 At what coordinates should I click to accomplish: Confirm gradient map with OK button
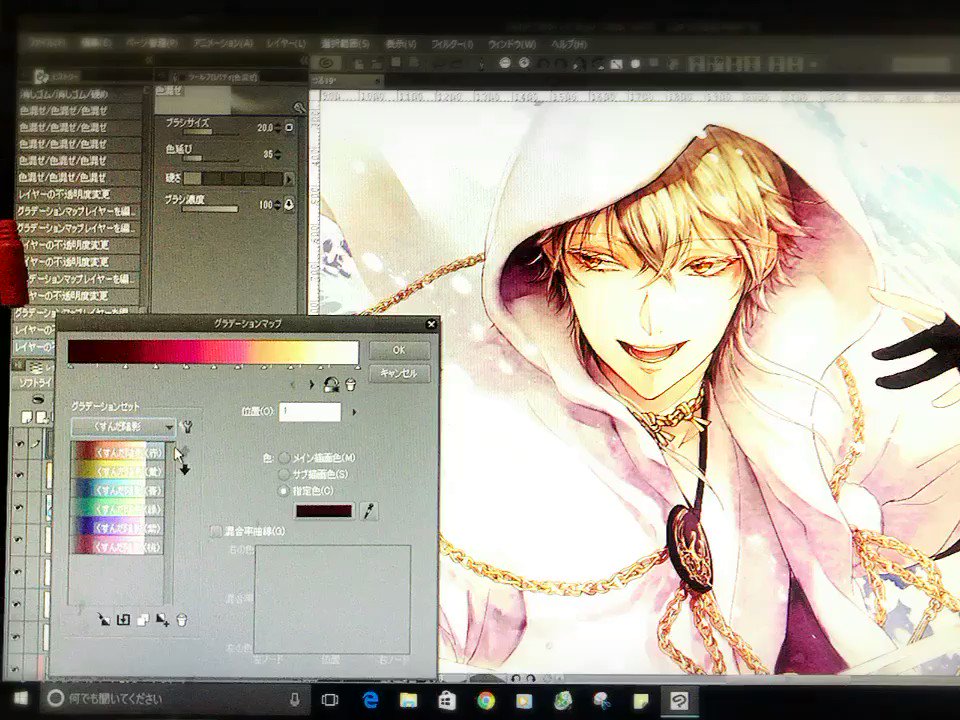click(399, 350)
